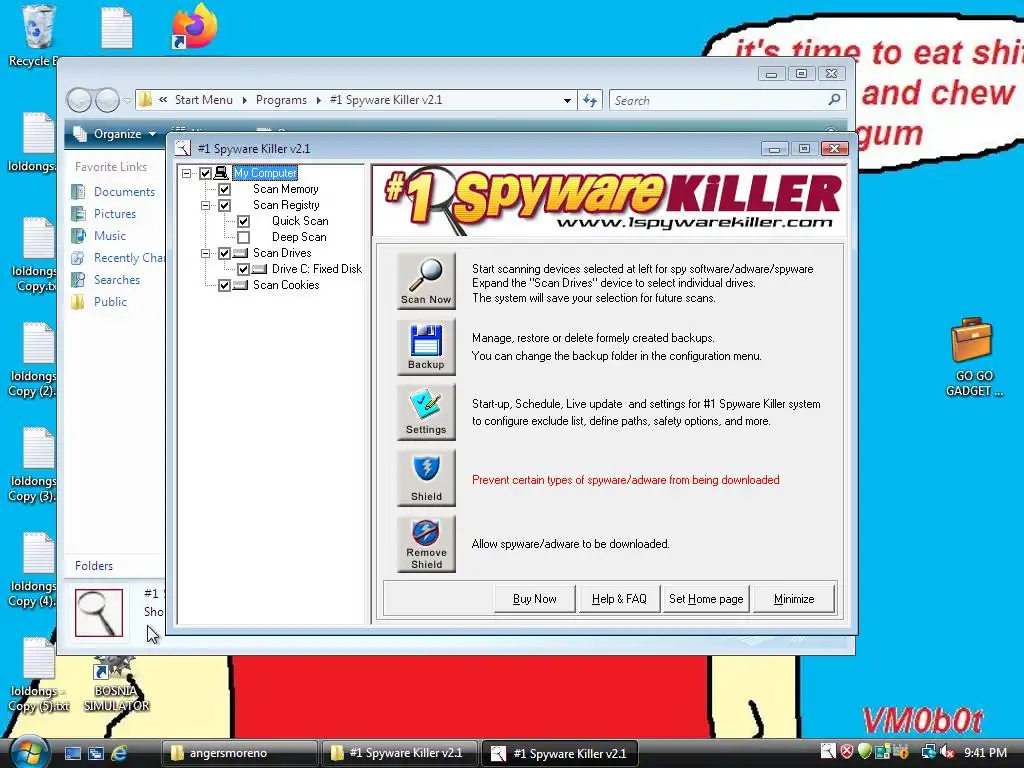This screenshot has height=768, width=1024.
Task: Click Switch between windows quick launch icon
Action: [x=96, y=753]
